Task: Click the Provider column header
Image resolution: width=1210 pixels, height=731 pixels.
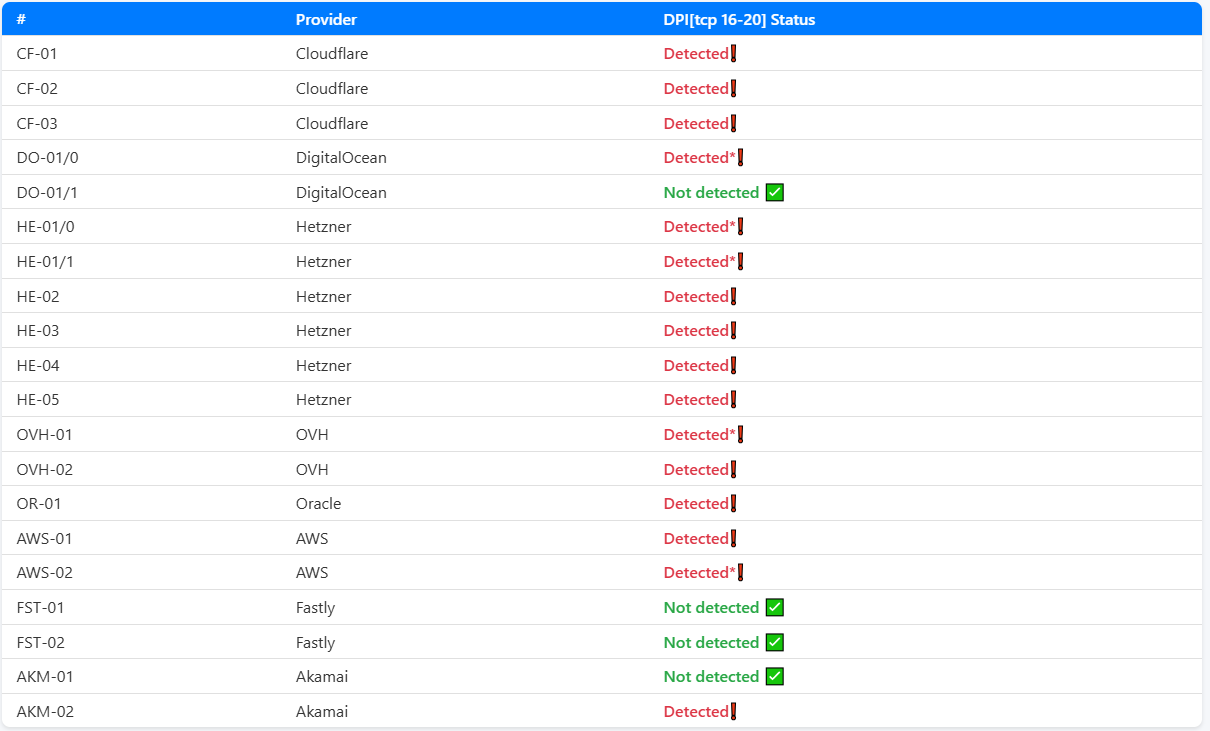Action: 326,19
